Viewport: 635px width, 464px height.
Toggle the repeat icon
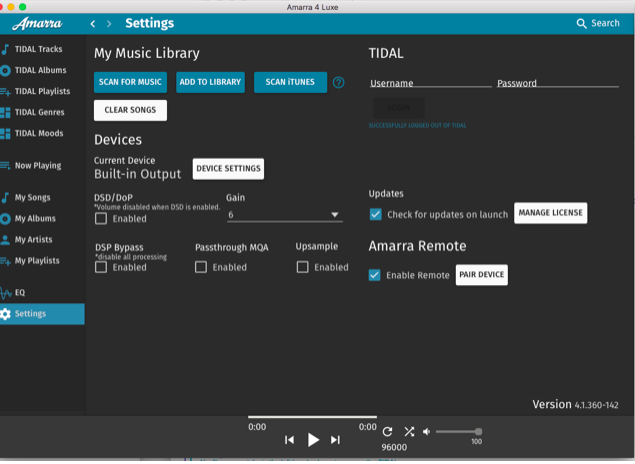pyautogui.click(x=387, y=431)
